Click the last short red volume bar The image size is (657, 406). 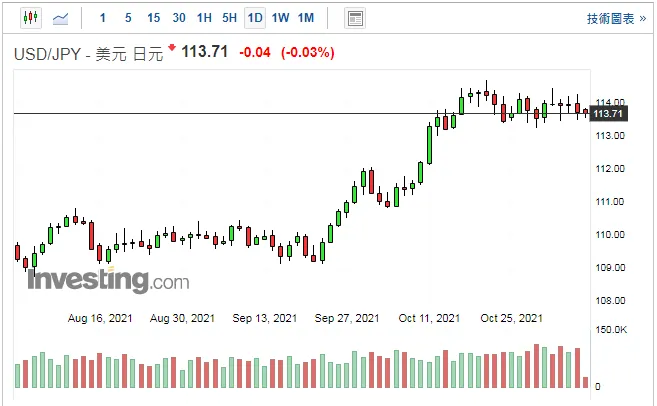[585, 382]
